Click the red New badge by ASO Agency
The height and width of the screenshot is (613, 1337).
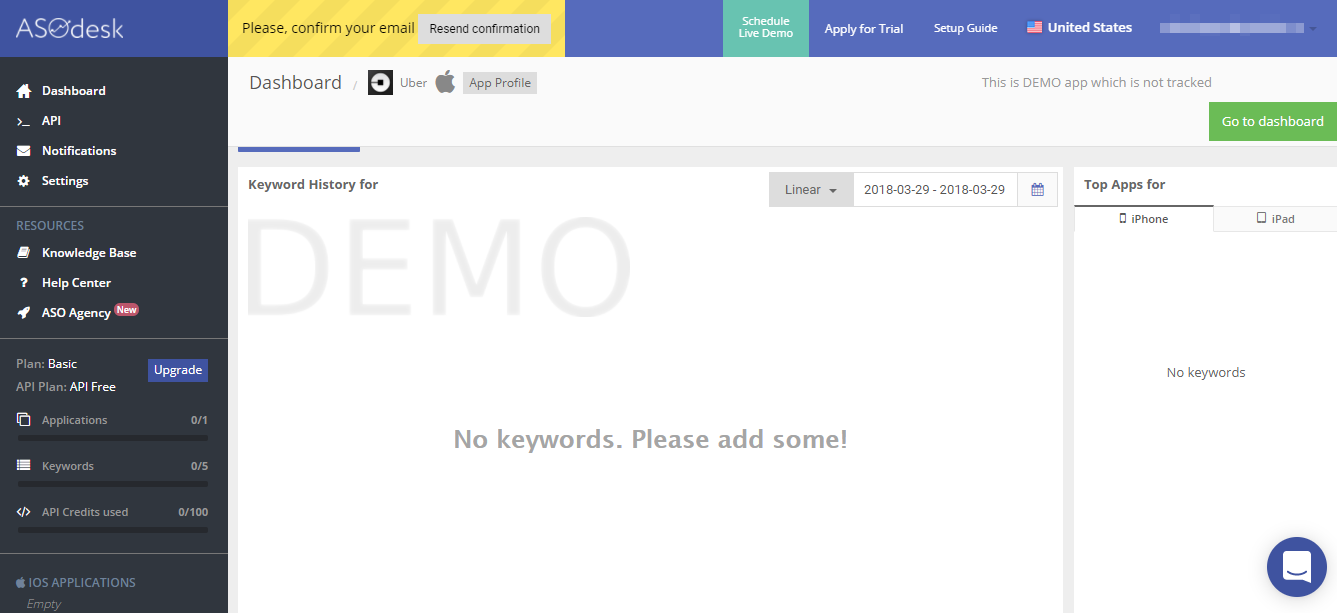tap(126, 310)
